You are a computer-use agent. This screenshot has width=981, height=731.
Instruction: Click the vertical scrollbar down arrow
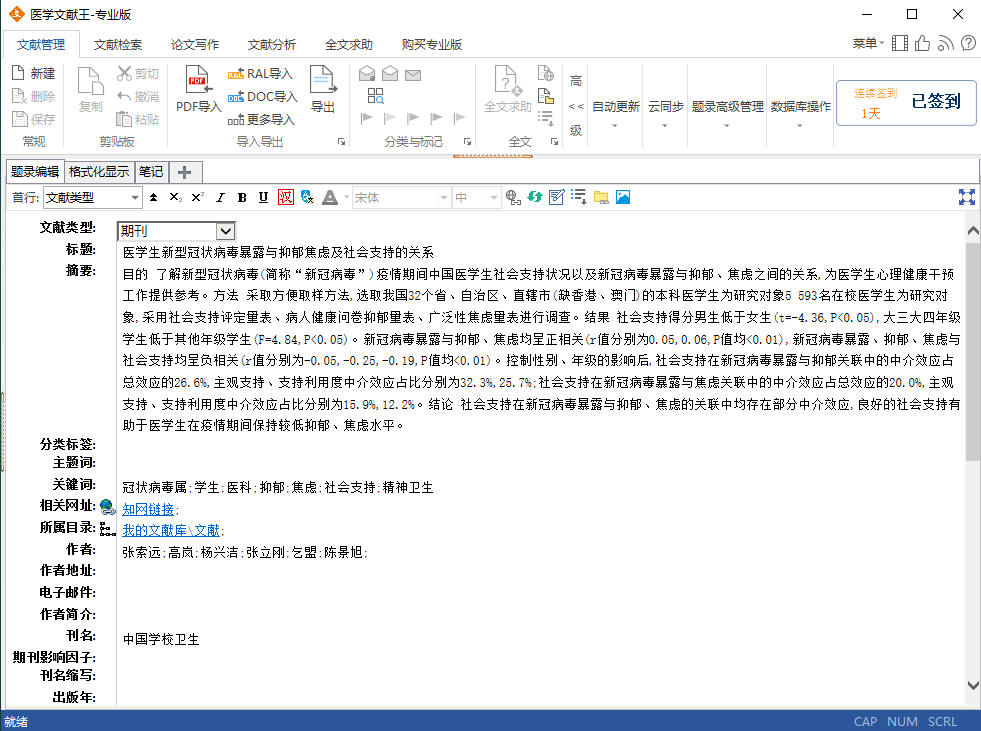point(972,685)
